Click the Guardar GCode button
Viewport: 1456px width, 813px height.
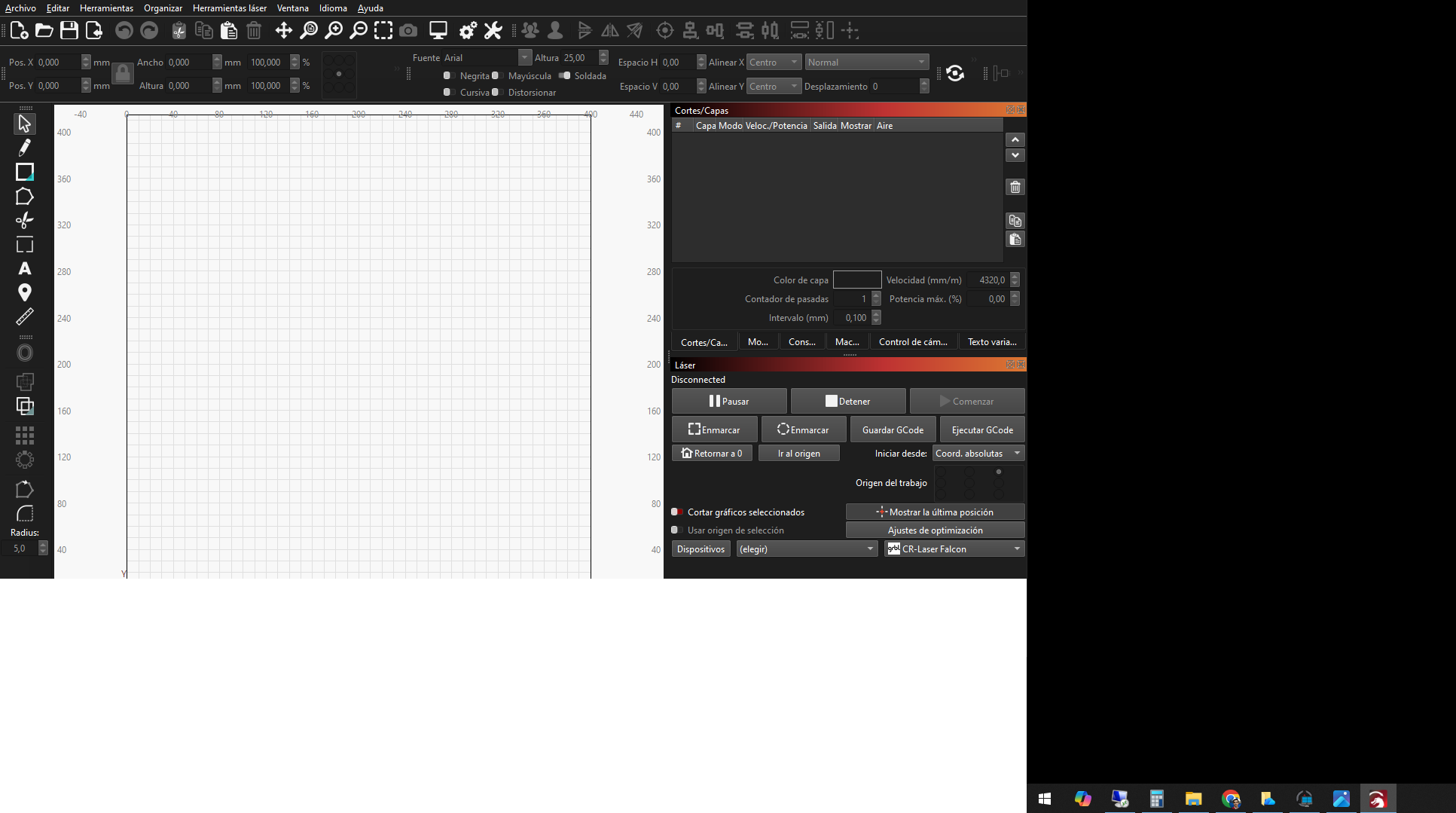click(x=893, y=430)
